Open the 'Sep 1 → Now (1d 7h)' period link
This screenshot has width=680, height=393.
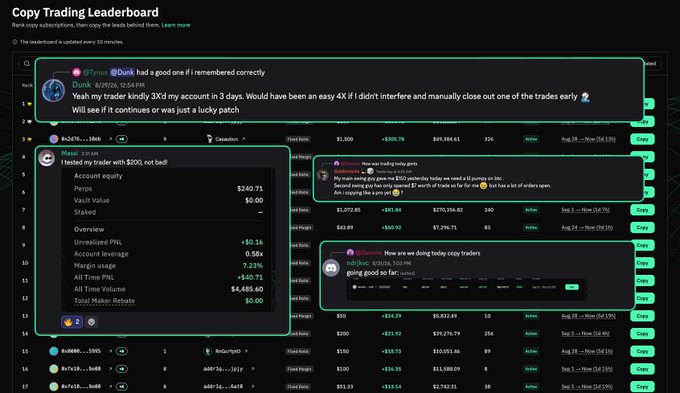[585, 210]
